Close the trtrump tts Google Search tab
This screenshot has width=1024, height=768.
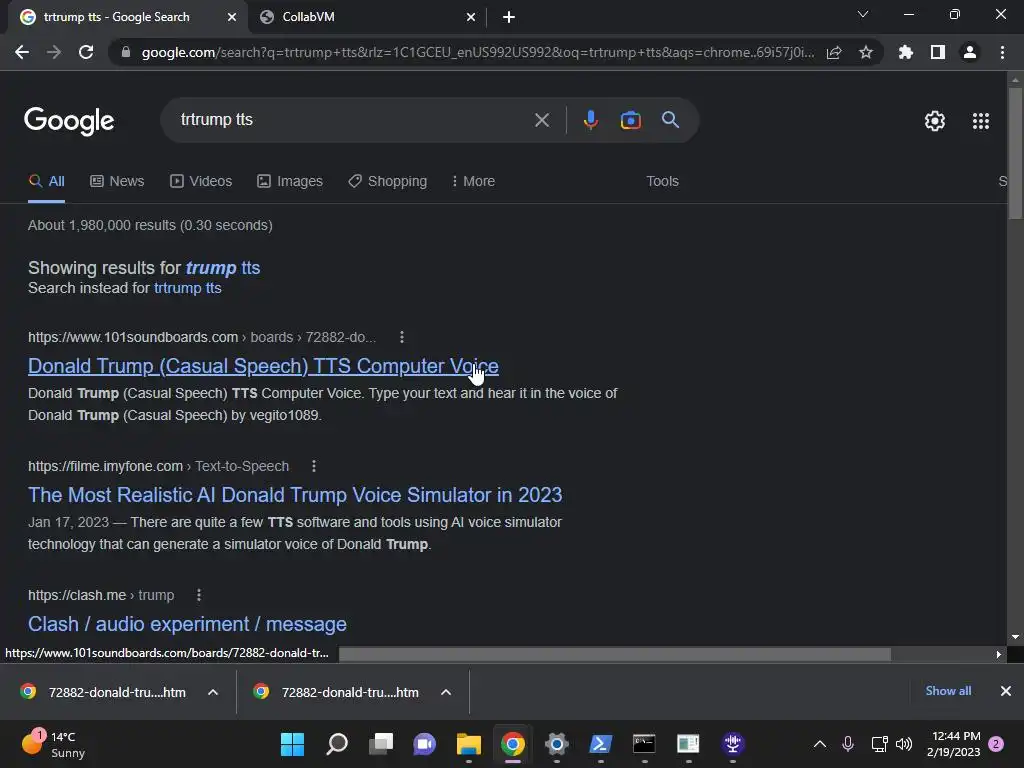pyautogui.click(x=232, y=17)
